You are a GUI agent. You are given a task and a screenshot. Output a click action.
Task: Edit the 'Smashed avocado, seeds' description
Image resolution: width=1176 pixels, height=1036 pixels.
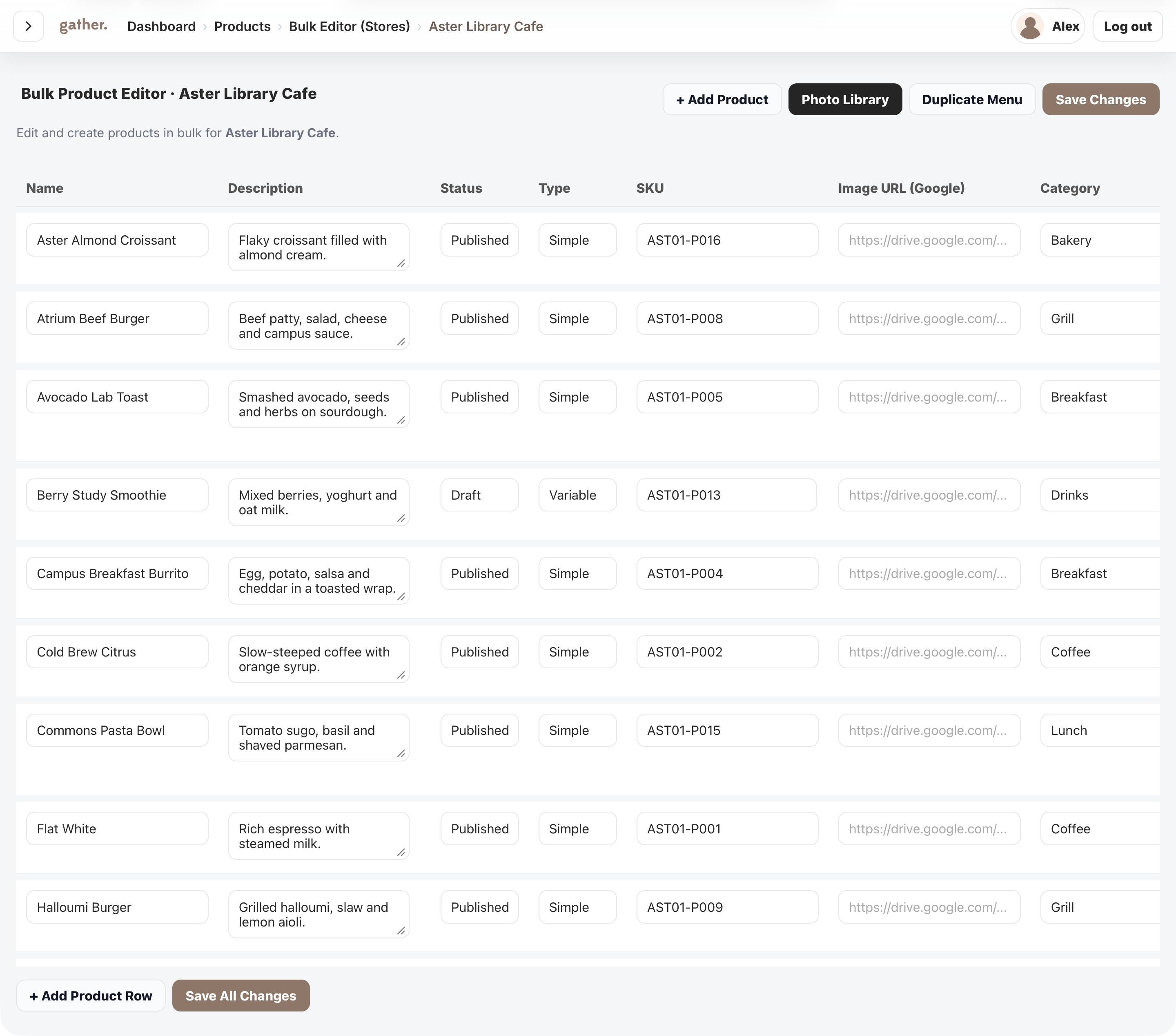pyautogui.click(x=319, y=404)
